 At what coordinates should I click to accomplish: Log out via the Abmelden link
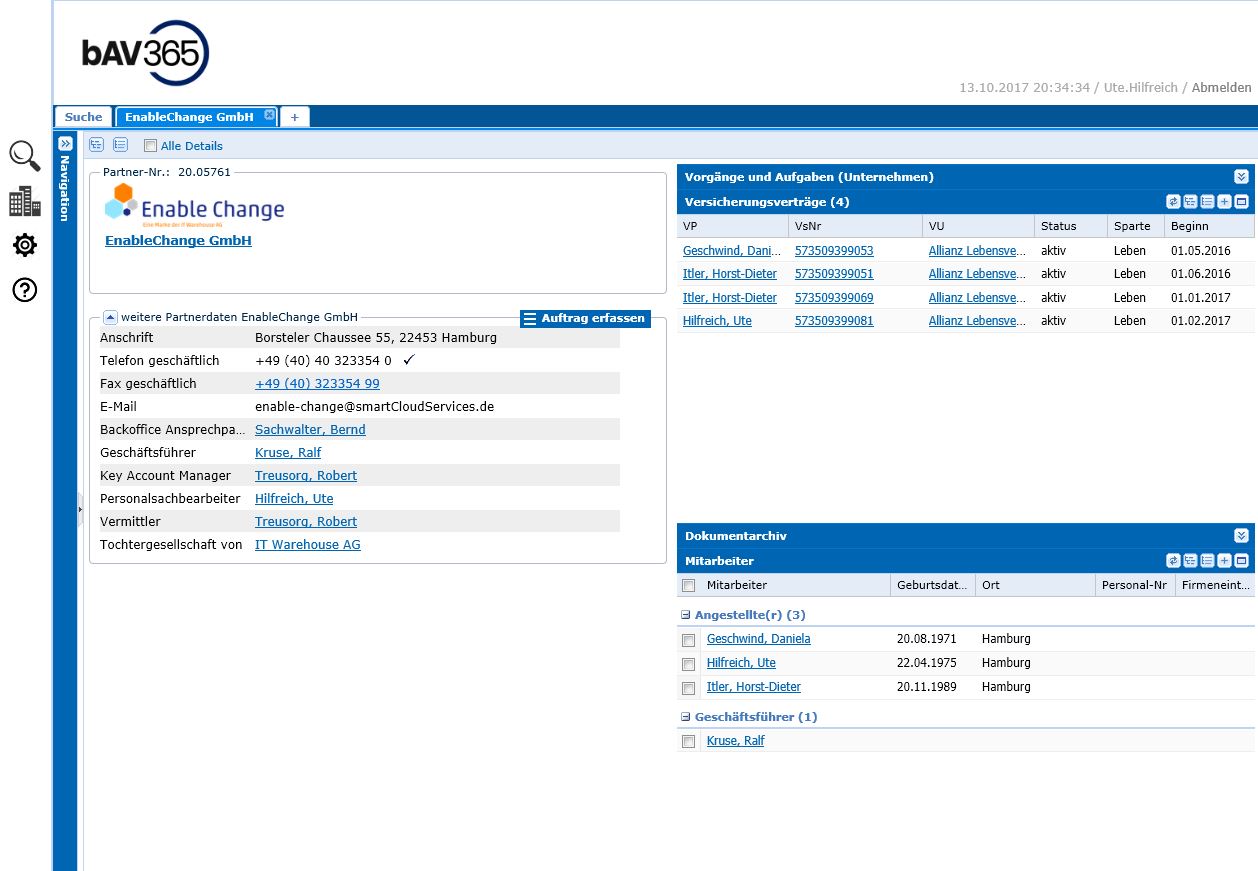point(1221,88)
